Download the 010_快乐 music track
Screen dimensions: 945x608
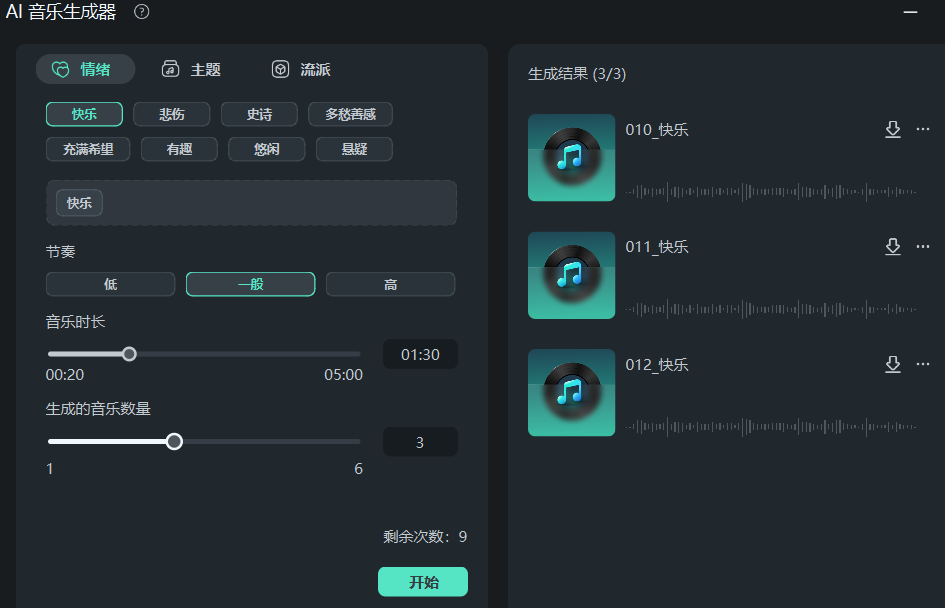pos(893,129)
